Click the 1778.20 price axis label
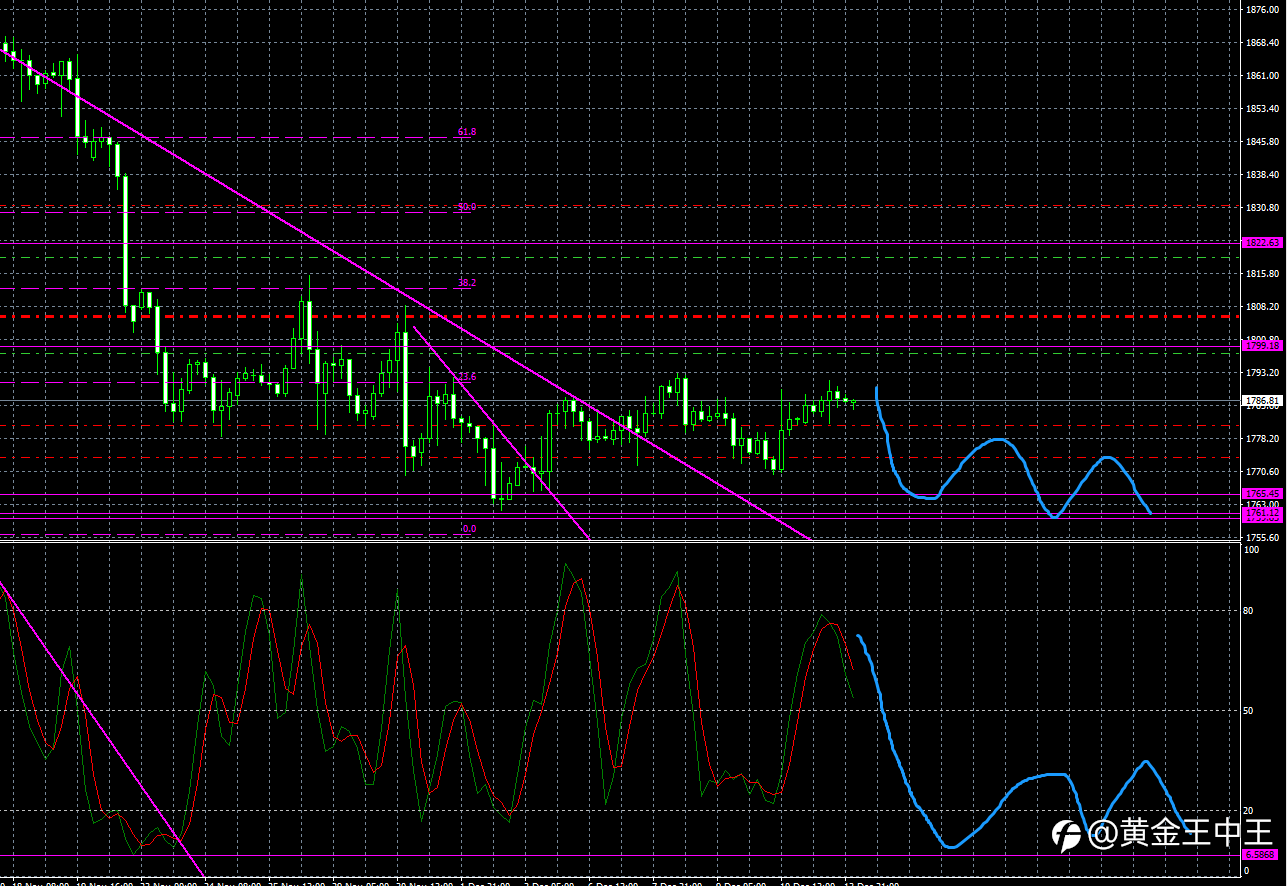Viewport: 1288px width, 886px height. (x=1262, y=439)
